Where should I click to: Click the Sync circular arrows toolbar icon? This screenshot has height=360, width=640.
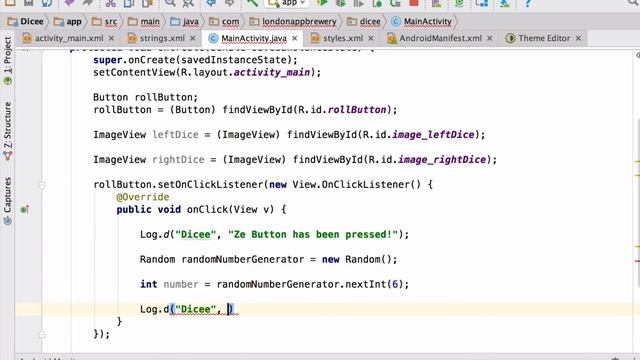click(47, 3)
